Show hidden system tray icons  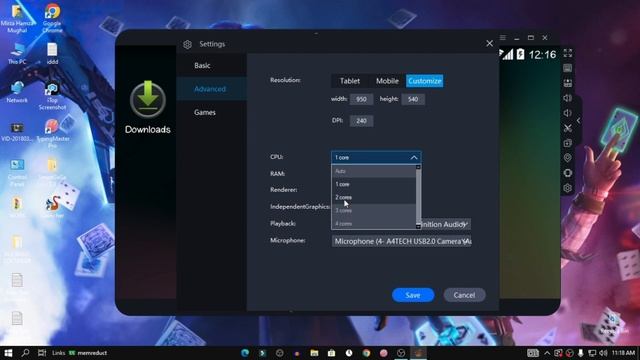(547, 353)
